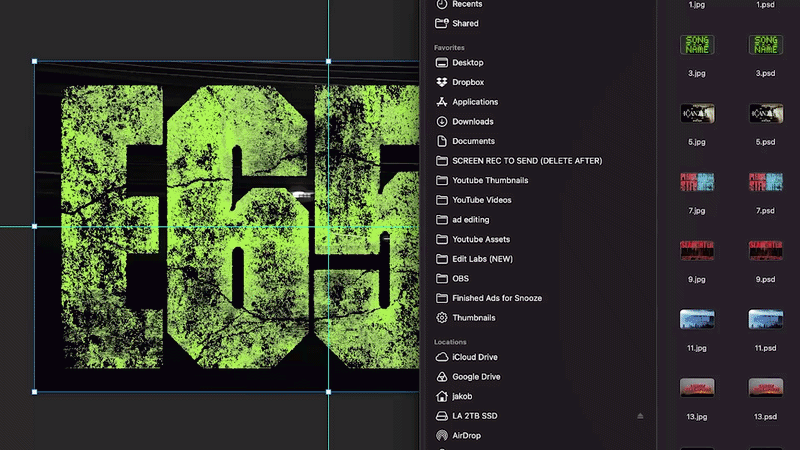The width and height of the screenshot is (800, 450).
Task: Click the Thumbnails gear icon
Action: click(442, 318)
